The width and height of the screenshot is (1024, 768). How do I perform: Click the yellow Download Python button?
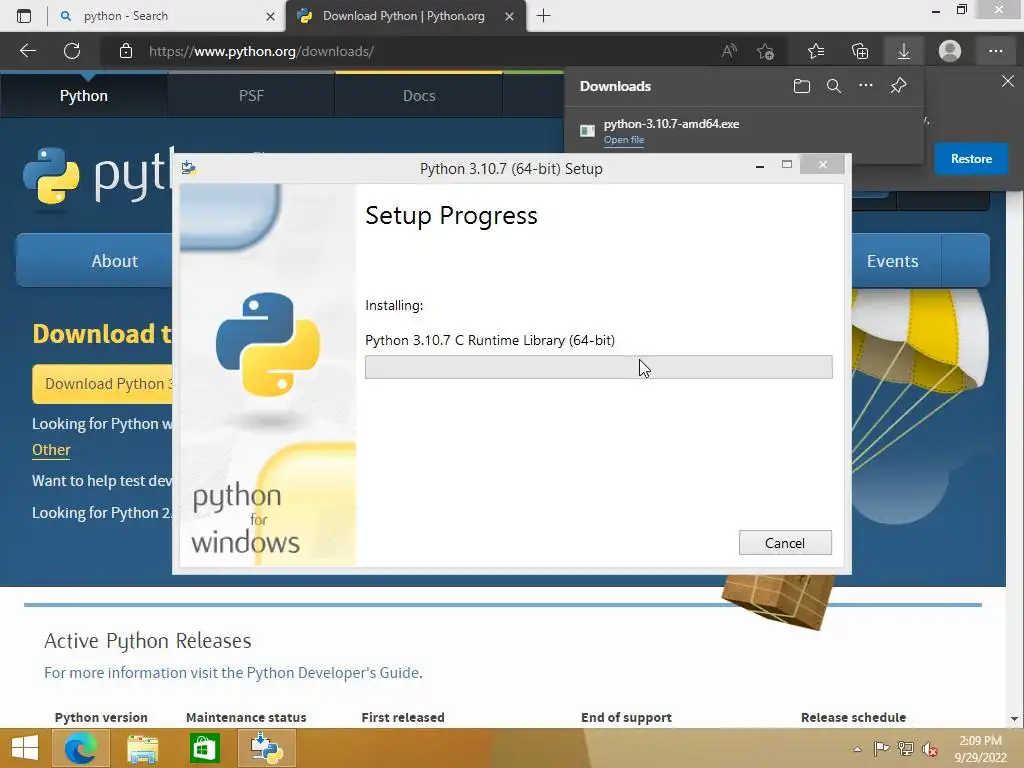click(103, 383)
